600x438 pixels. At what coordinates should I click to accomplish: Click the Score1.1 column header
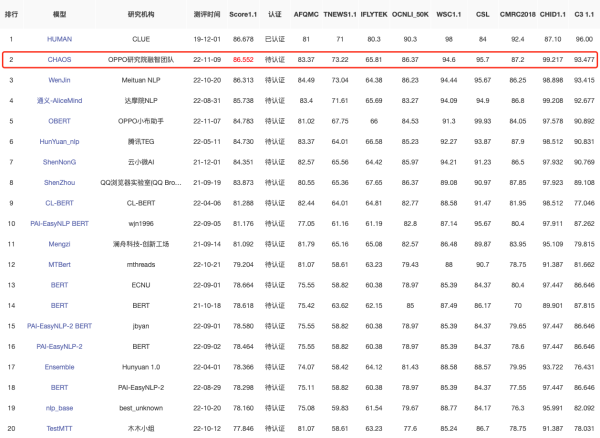(243, 14)
